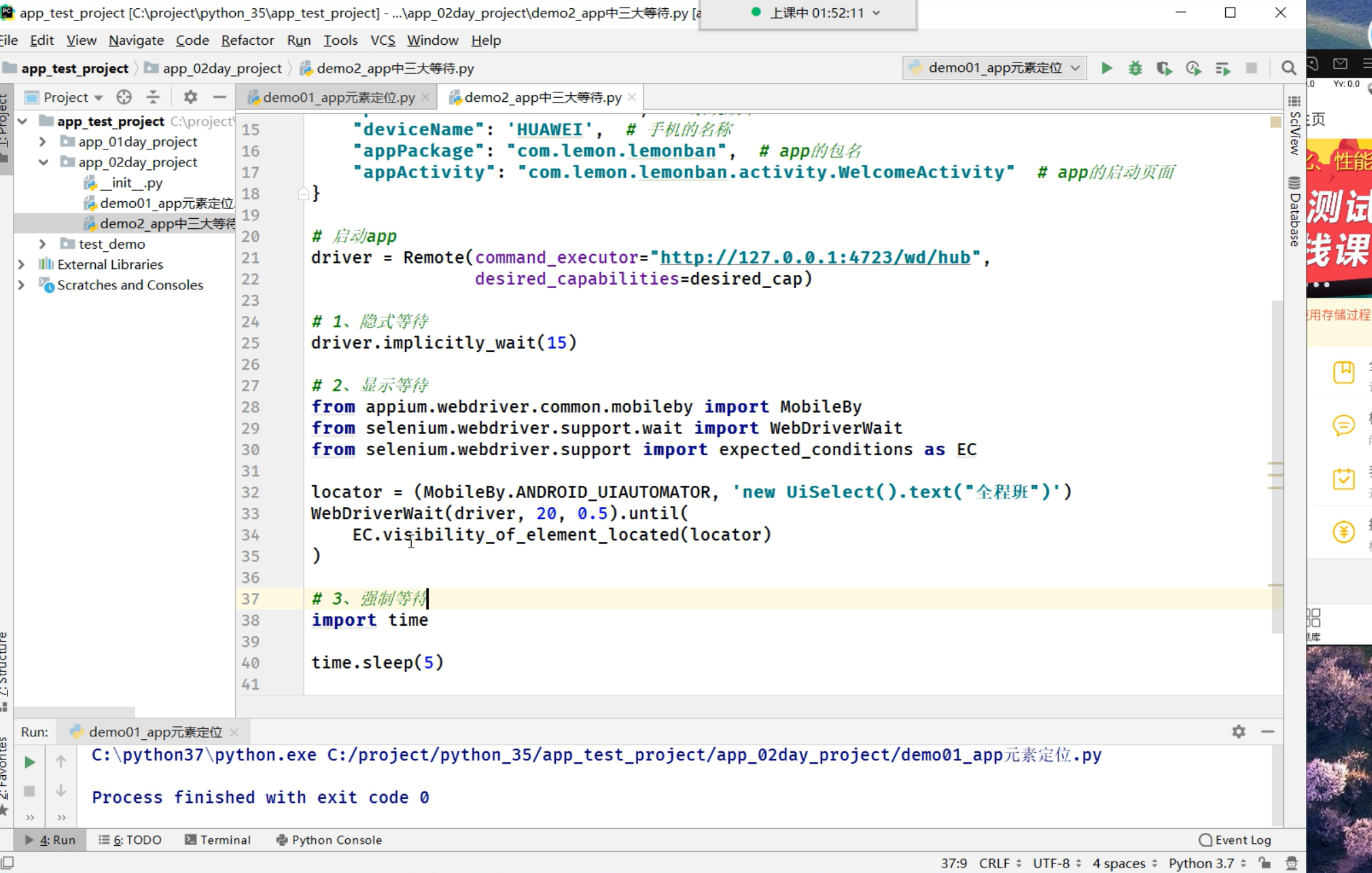Click the green Run button in toolbar
This screenshot has height=873, width=1372.
pos(1106,68)
